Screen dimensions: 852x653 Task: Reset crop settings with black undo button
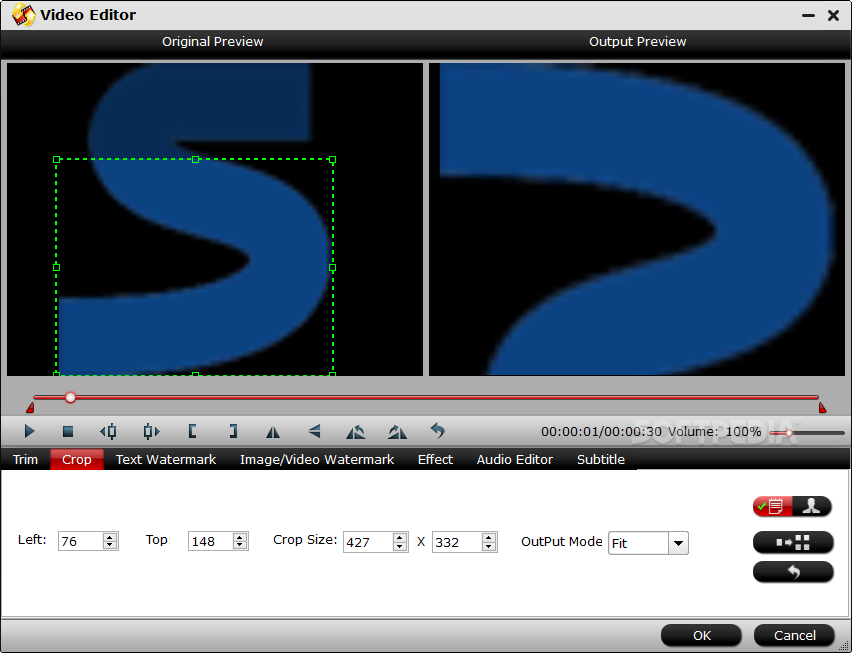click(x=793, y=572)
